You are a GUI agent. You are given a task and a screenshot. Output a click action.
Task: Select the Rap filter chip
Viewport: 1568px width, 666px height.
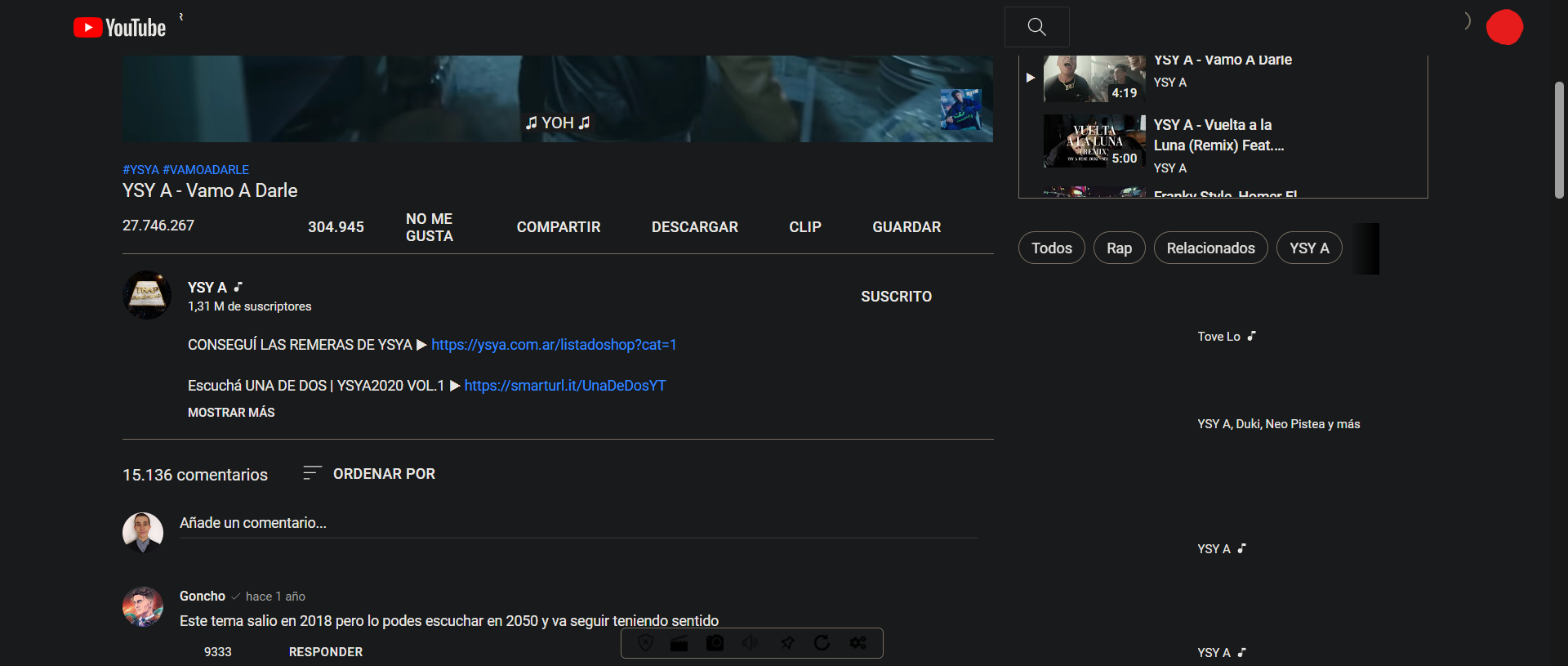pos(1119,248)
